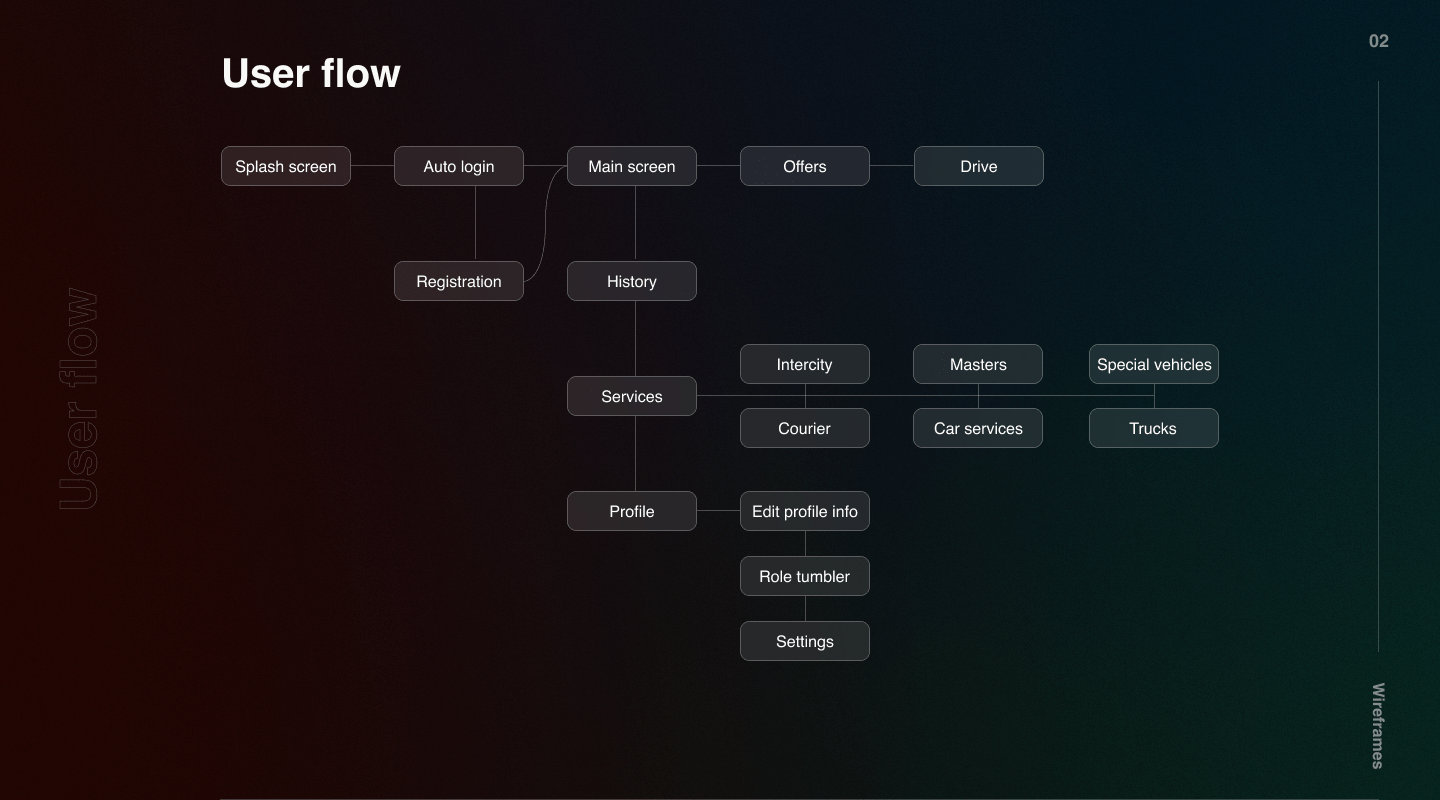The image size is (1440, 800).
Task: Select the Settings box
Action: pos(805,641)
